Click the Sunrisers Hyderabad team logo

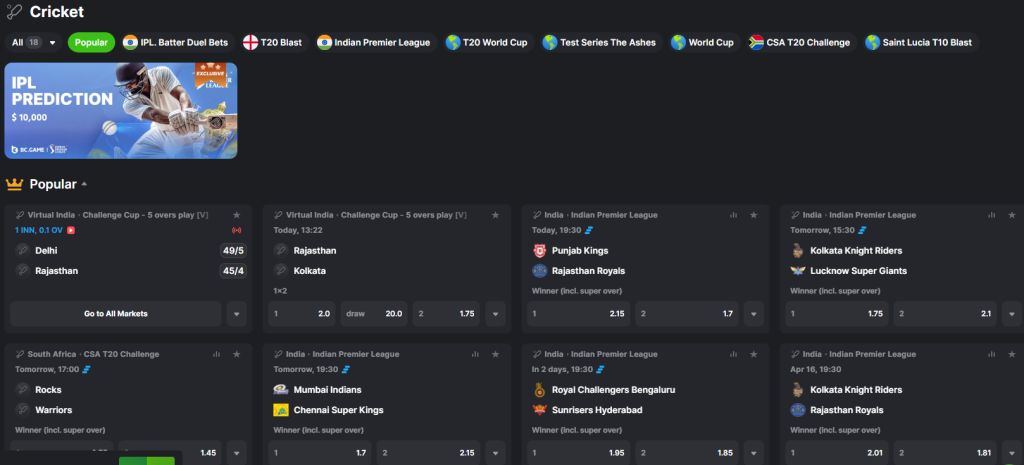coord(539,409)
